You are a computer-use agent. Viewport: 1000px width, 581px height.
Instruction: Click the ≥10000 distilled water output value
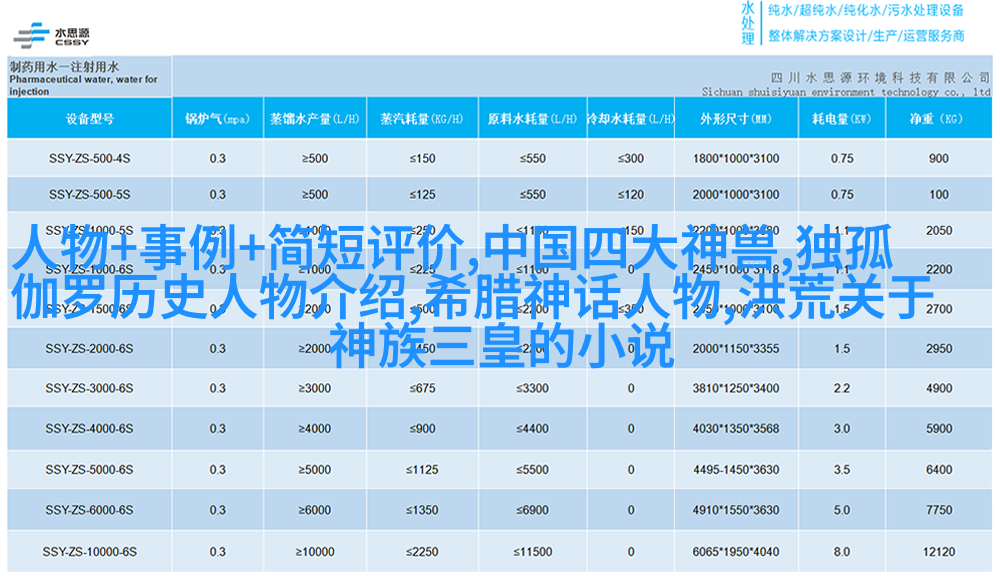tap(315, 552)
